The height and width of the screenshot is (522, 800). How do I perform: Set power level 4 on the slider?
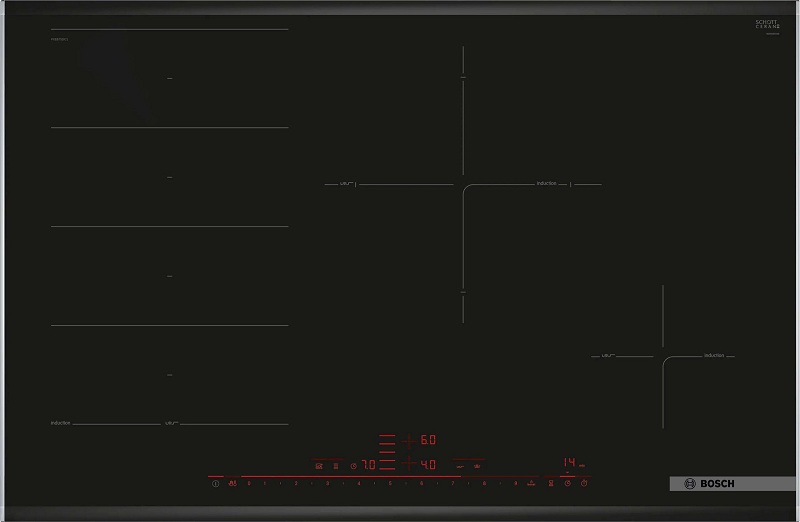[359, 483]
